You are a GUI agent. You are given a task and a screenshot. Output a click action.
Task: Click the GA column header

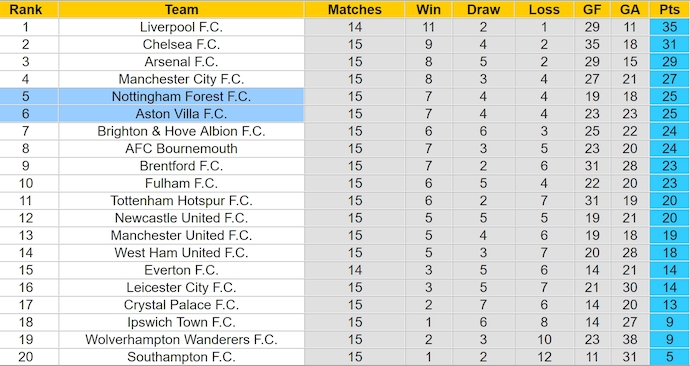(x=630, y=9)
